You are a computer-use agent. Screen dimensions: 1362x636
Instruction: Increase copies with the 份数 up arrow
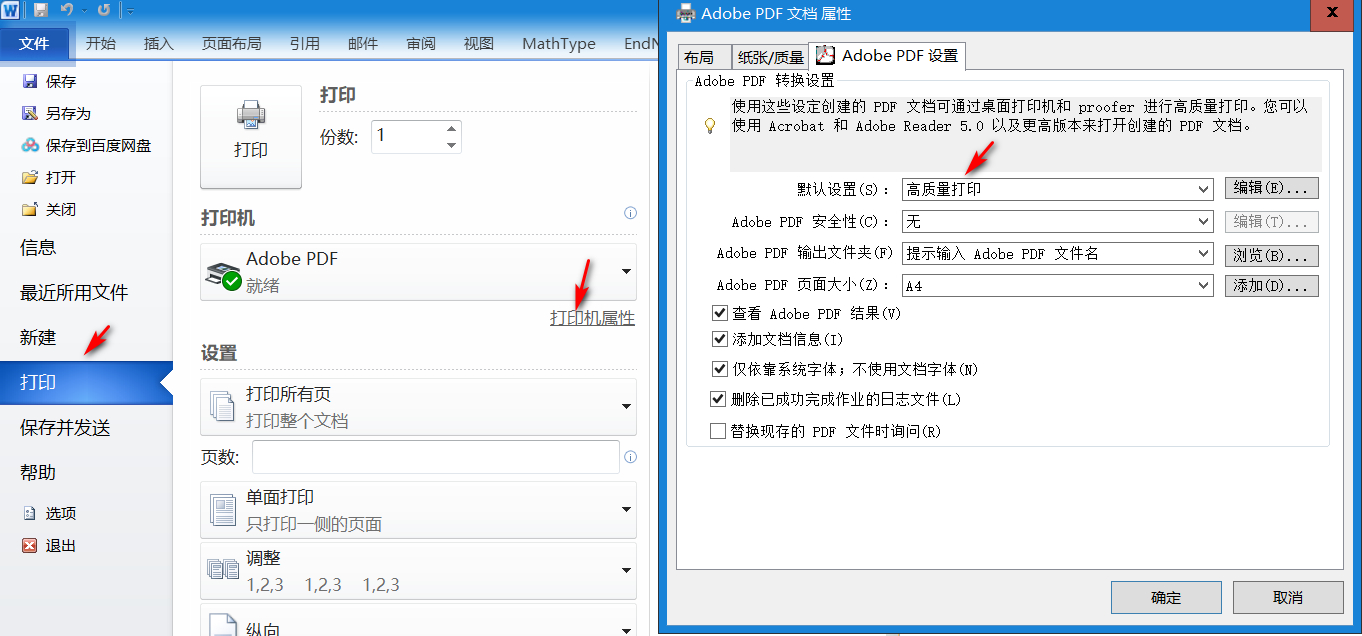(x=452, y=129)
